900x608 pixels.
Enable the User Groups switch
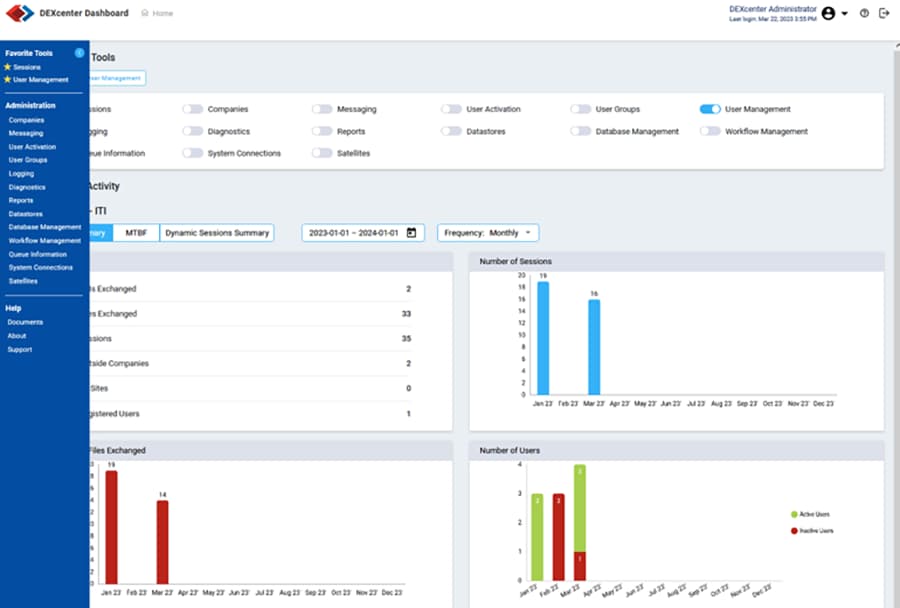tap(580, 109)
